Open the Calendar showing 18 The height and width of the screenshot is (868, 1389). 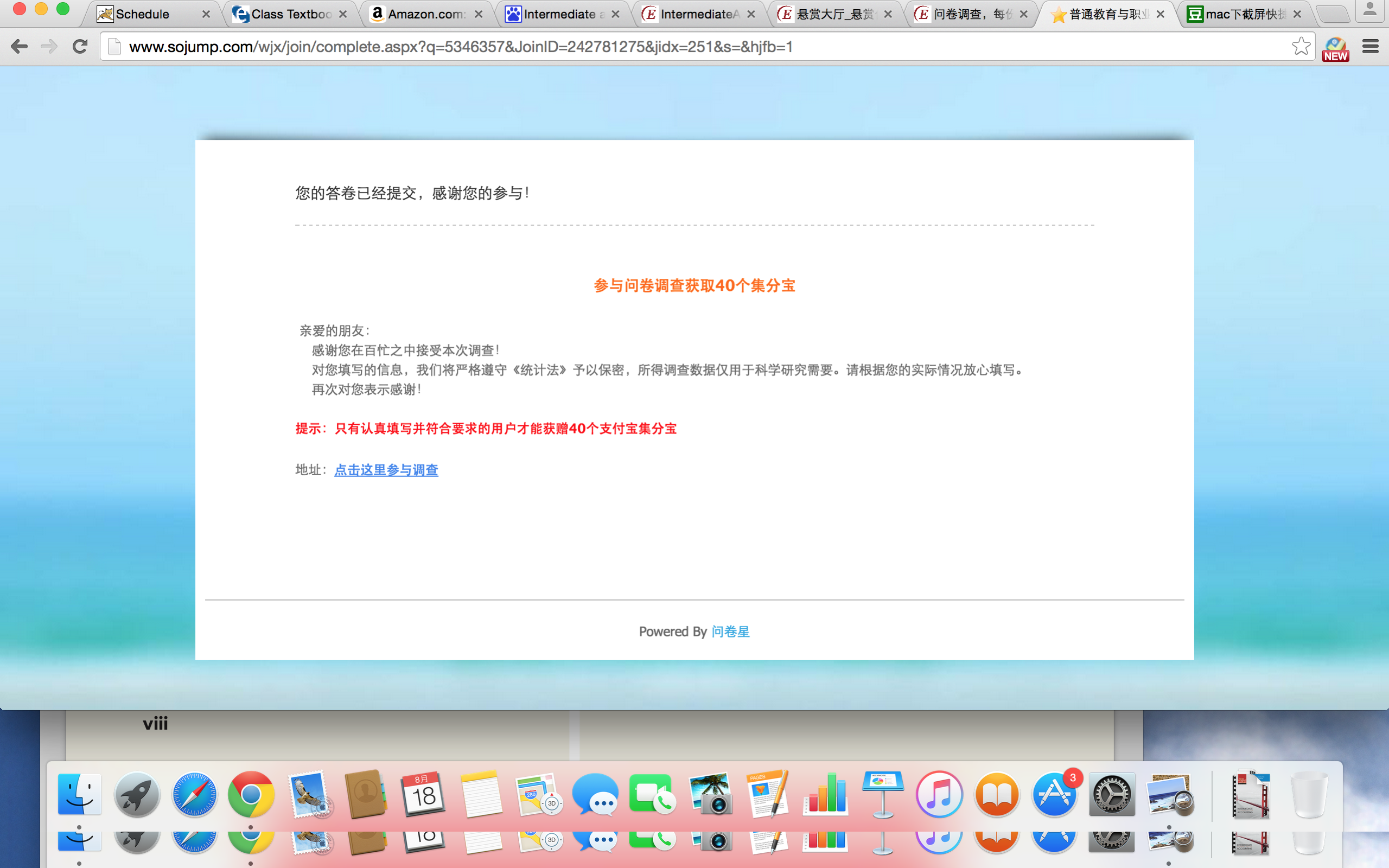tap(424, 795)
